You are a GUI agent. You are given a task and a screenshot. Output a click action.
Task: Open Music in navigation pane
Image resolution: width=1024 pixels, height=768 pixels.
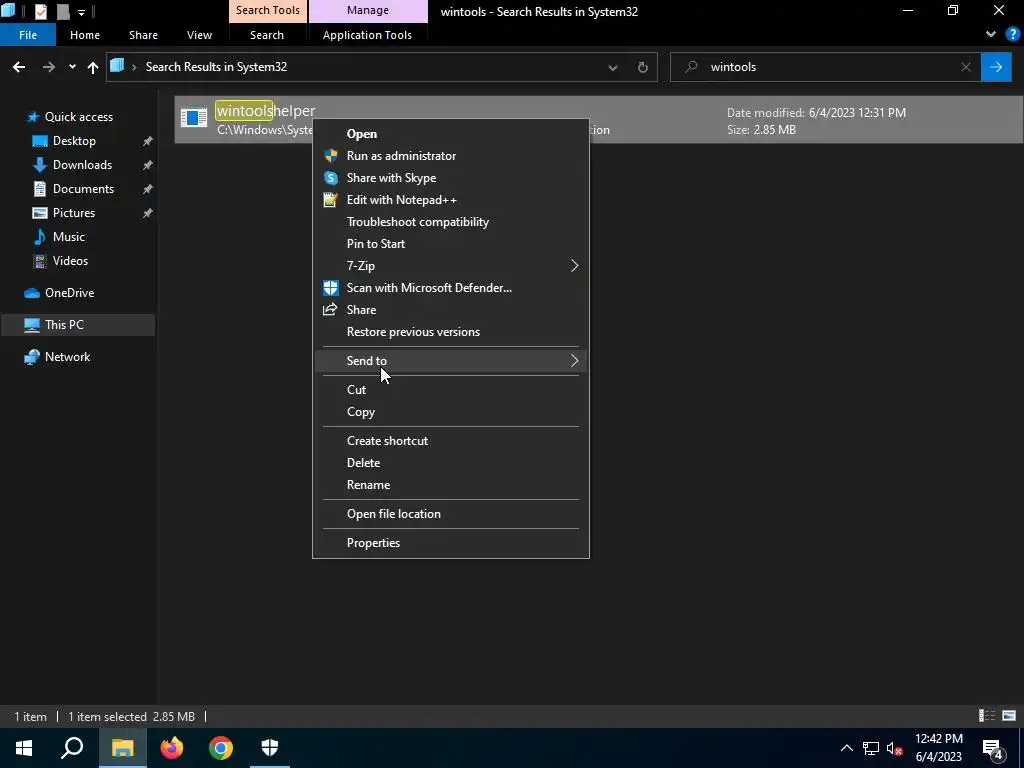[69, 237]
